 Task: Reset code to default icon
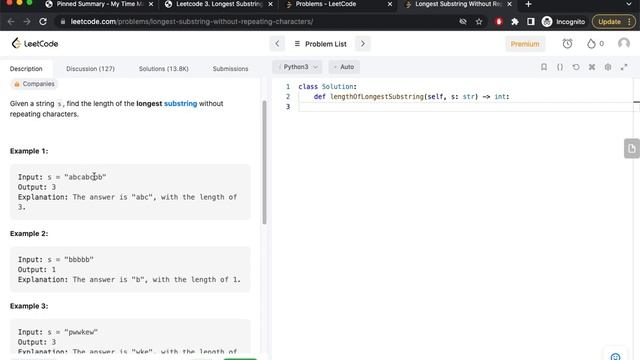click(x=576, y=67)
